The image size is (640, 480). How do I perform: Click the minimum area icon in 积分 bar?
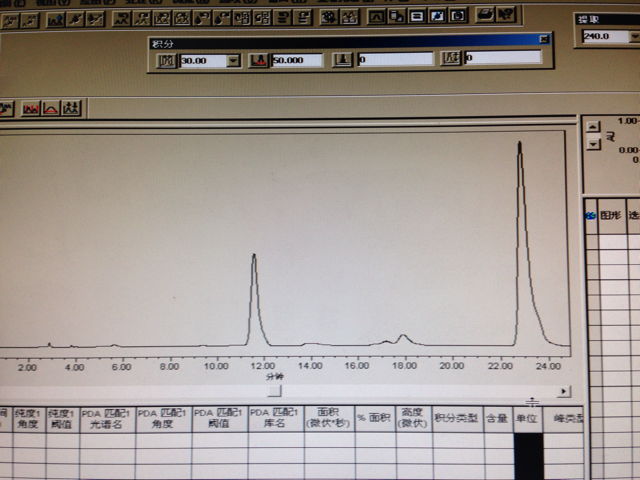[x=342, y=60]
